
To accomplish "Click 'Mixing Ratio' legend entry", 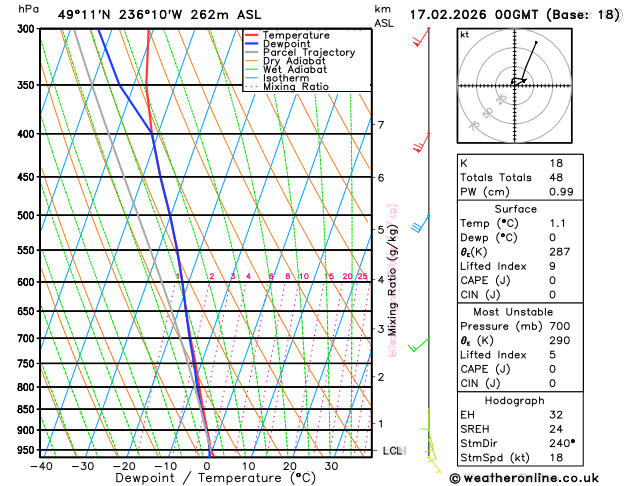I will pos(296,87).
